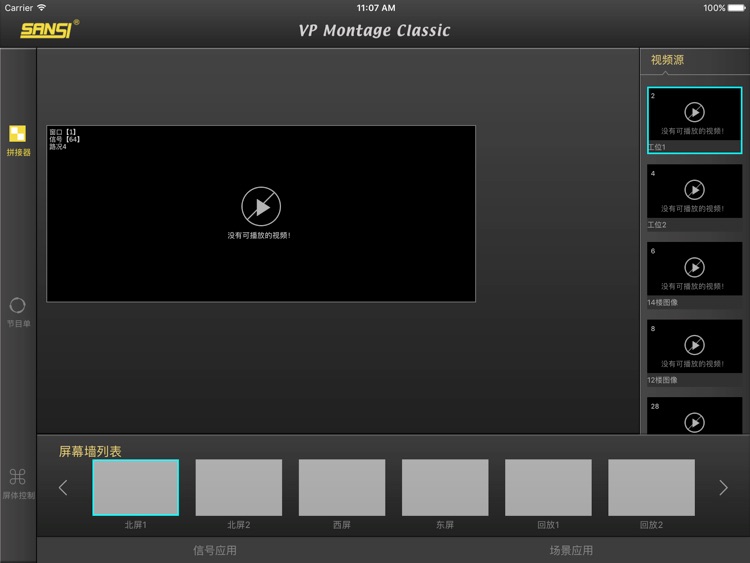Click the 窗口【1】window info text
750x563 pixels.
tap(63, 132)
